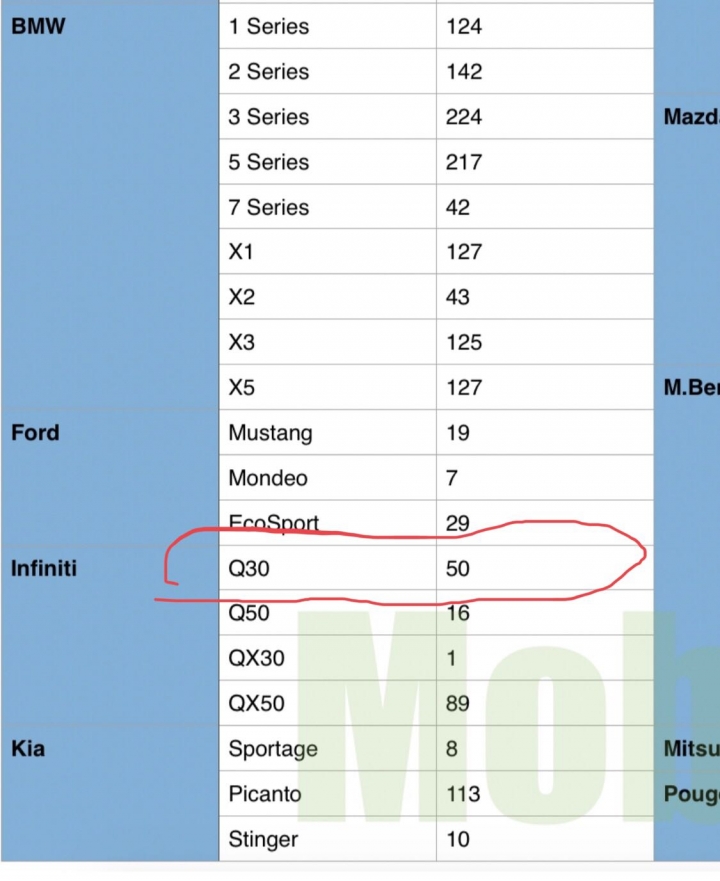720x881 pixels.
Task: Click the Infiniti brand label
Action: tap(44, 568)
